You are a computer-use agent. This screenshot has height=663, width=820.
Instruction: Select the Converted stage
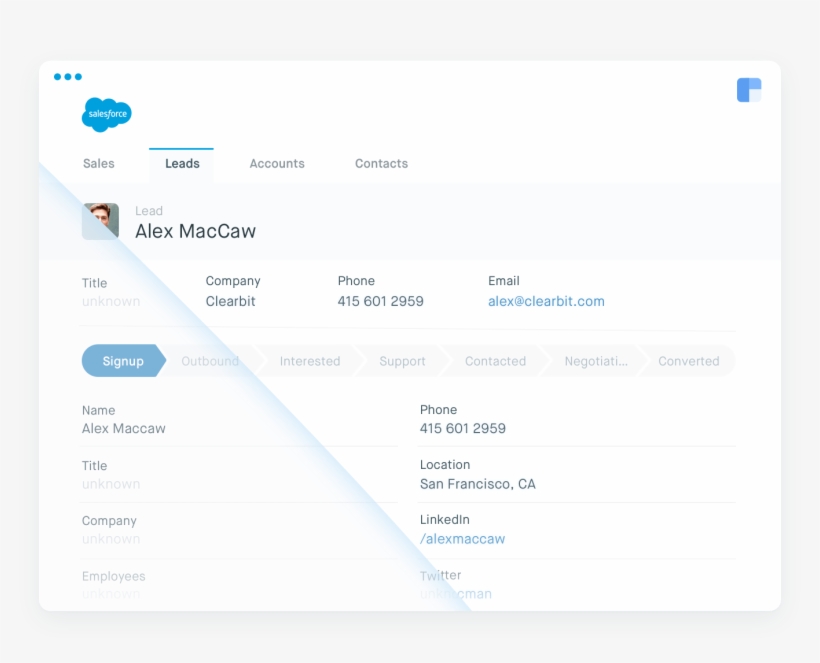pyautogui.click(x=689, y=361)
